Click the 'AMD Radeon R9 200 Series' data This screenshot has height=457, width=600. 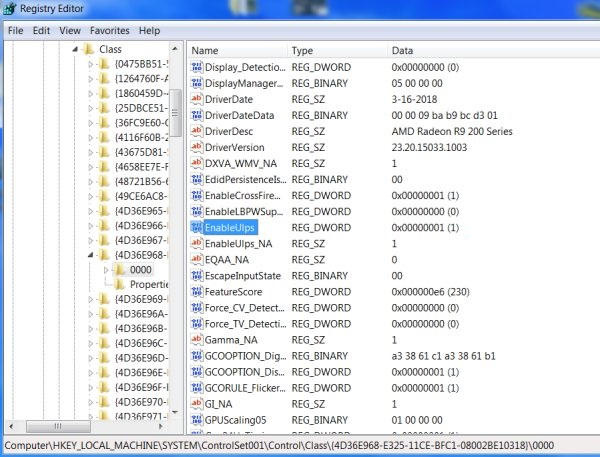coord(452,132)
